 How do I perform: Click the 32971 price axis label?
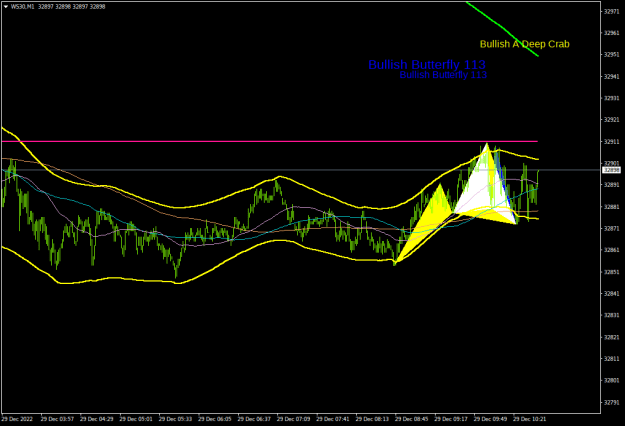611,12
